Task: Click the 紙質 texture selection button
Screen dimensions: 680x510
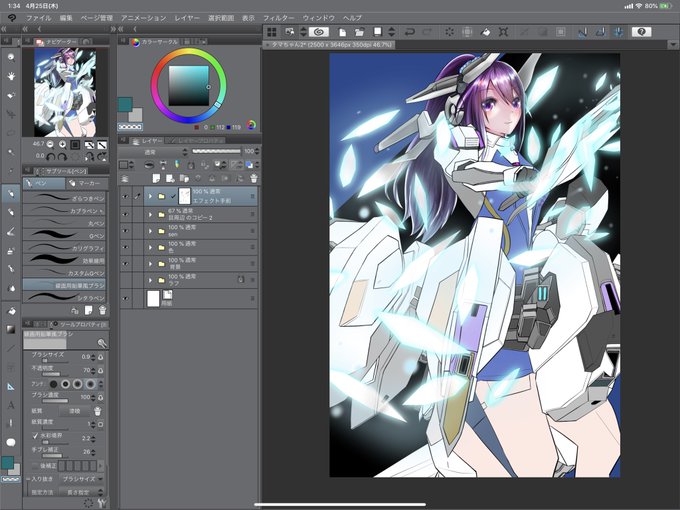Action: [75, 411]
